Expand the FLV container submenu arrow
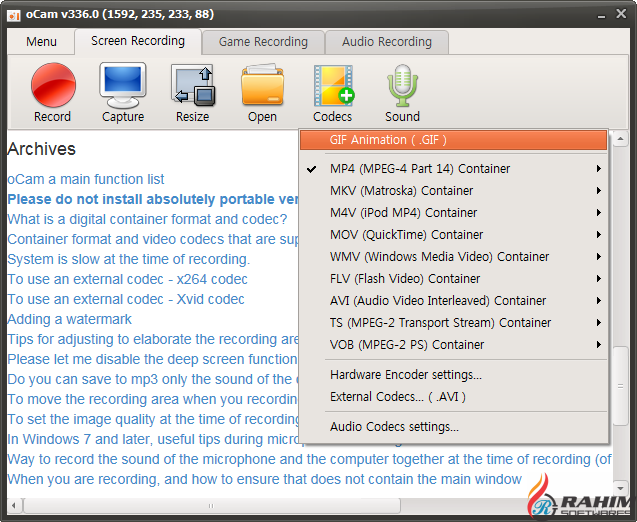Image resolution: width=637 pixels, height=522 pixels. coord(599,279)
